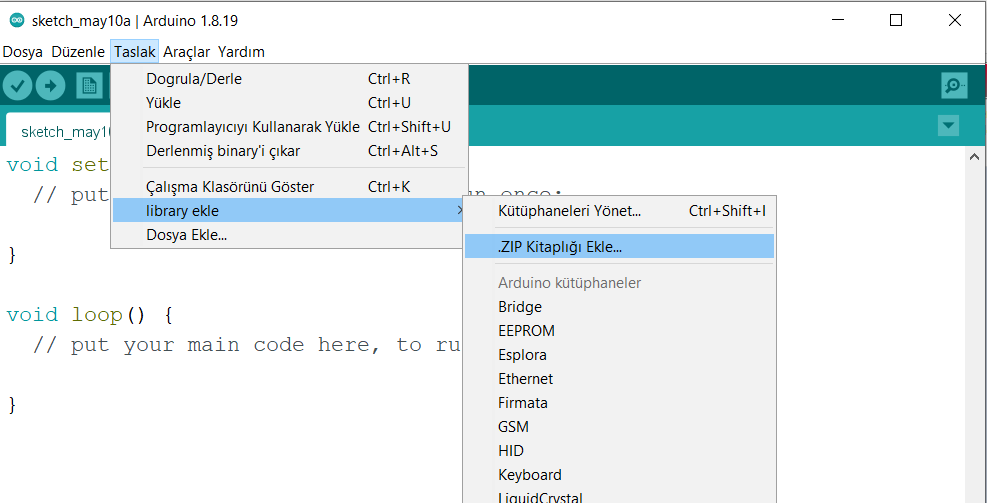Open the Dosya menu

click(x=23, y=51)
